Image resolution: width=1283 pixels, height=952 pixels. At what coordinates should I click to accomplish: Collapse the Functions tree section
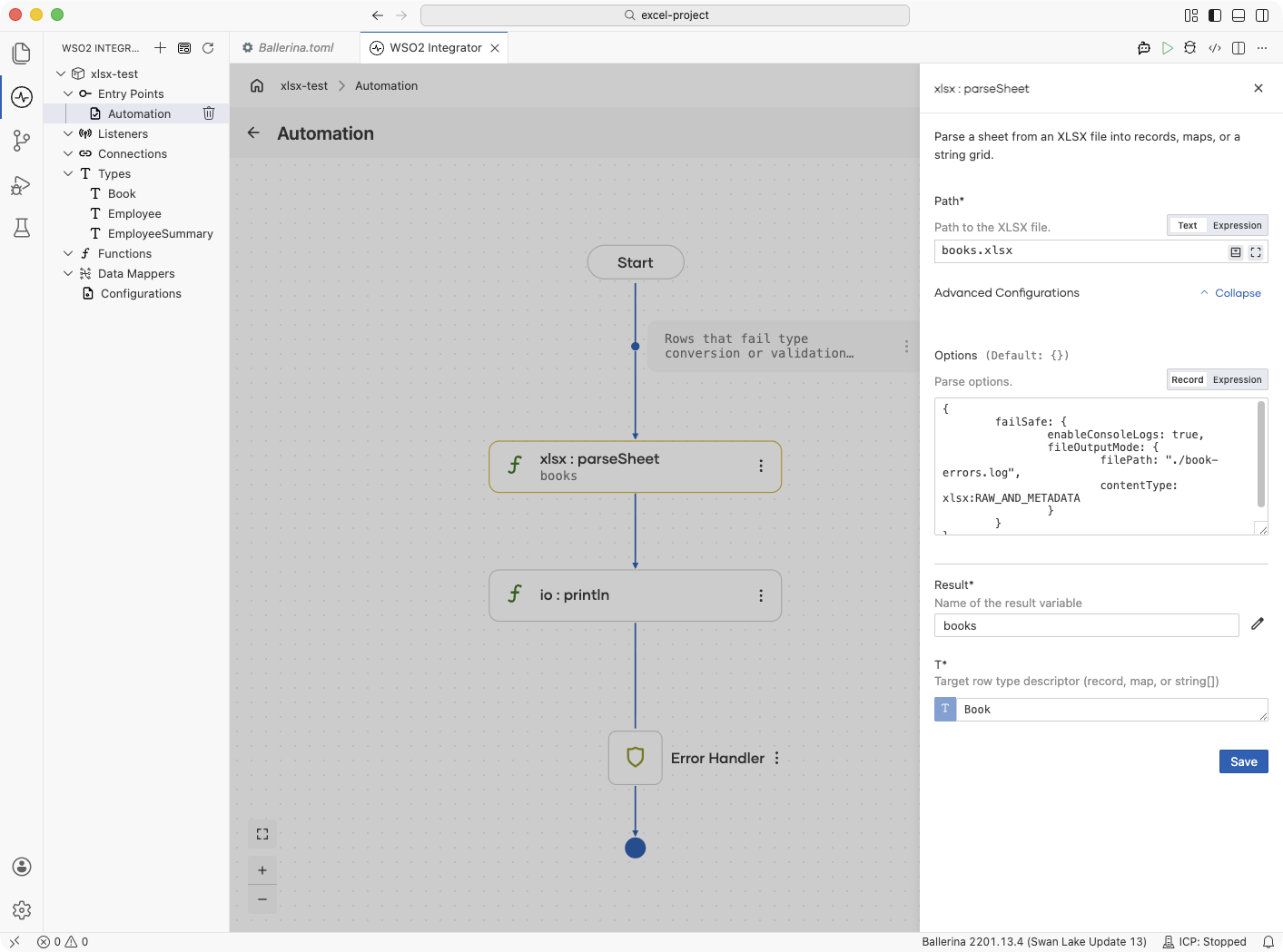pyautogui.click(x=68, y=253)
